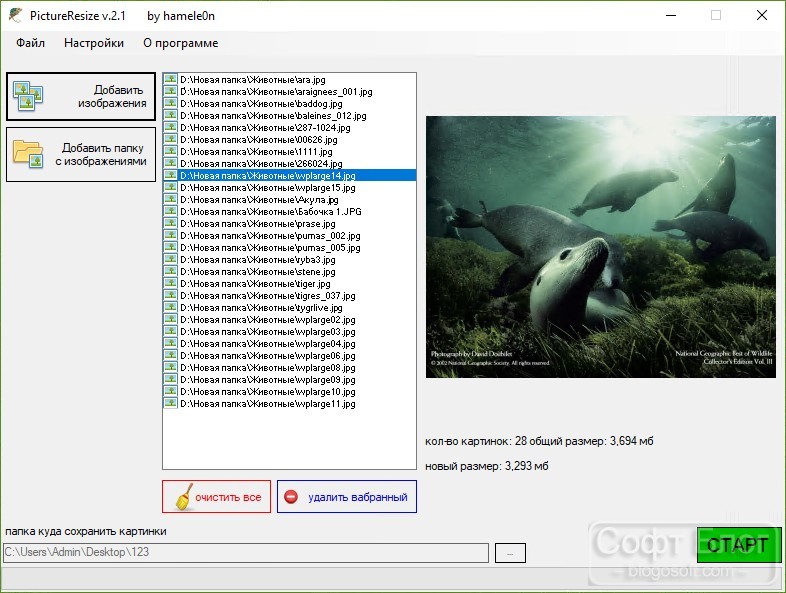Click the broom icon on очистить все
The height and width of the screenshot is (593, 786).
tap(184, 497)
